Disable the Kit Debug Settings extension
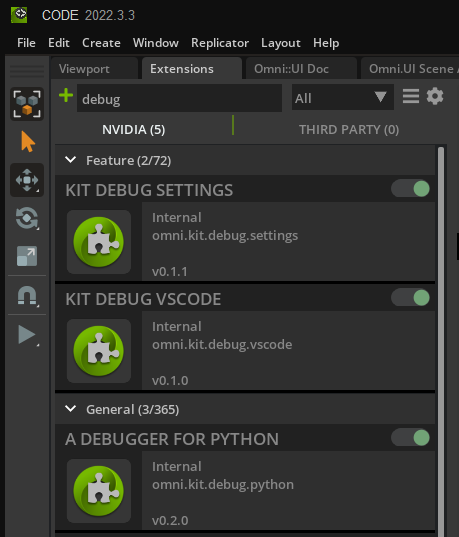This screenshot has height=537, width=459. pos(411,189)
